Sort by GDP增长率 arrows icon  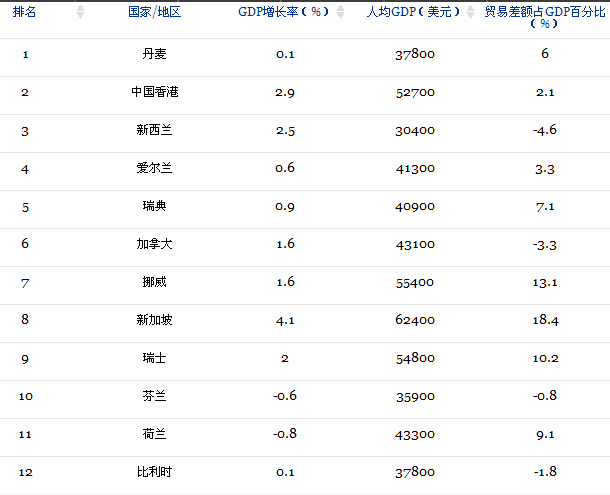(x=340, y=12)
